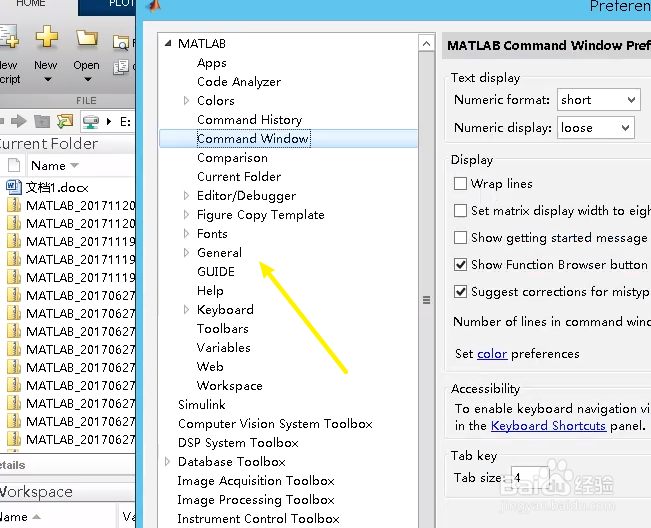Open the New dropdown arrow
The image size is (651, 528).
coord(48,79)
